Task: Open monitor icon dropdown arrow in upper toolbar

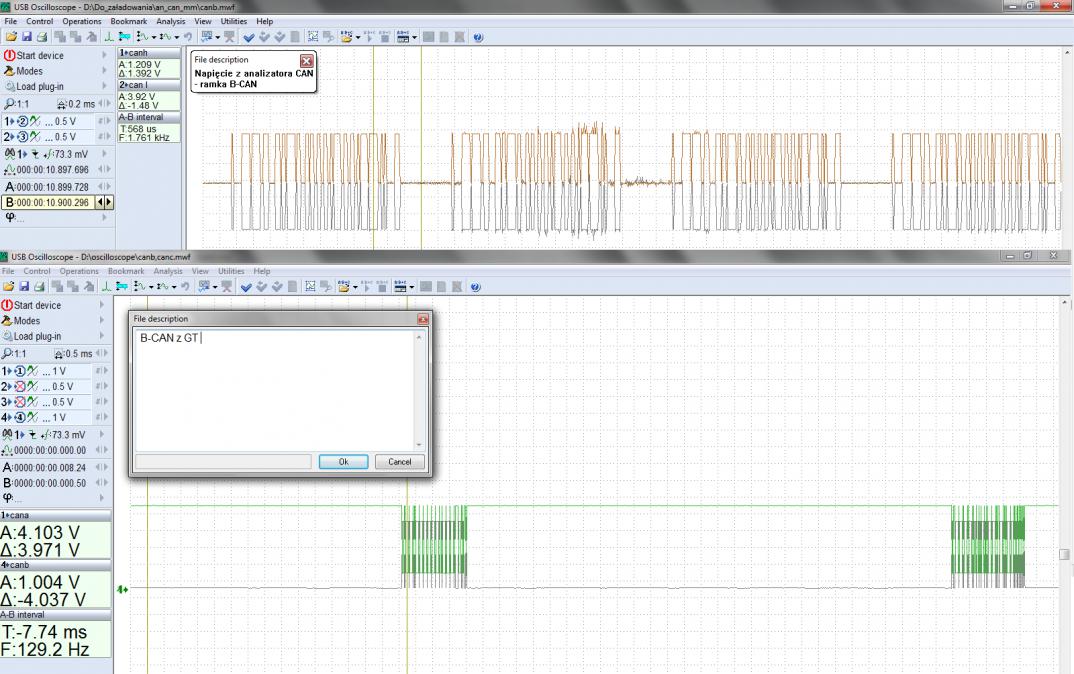Action: [218, 38]
